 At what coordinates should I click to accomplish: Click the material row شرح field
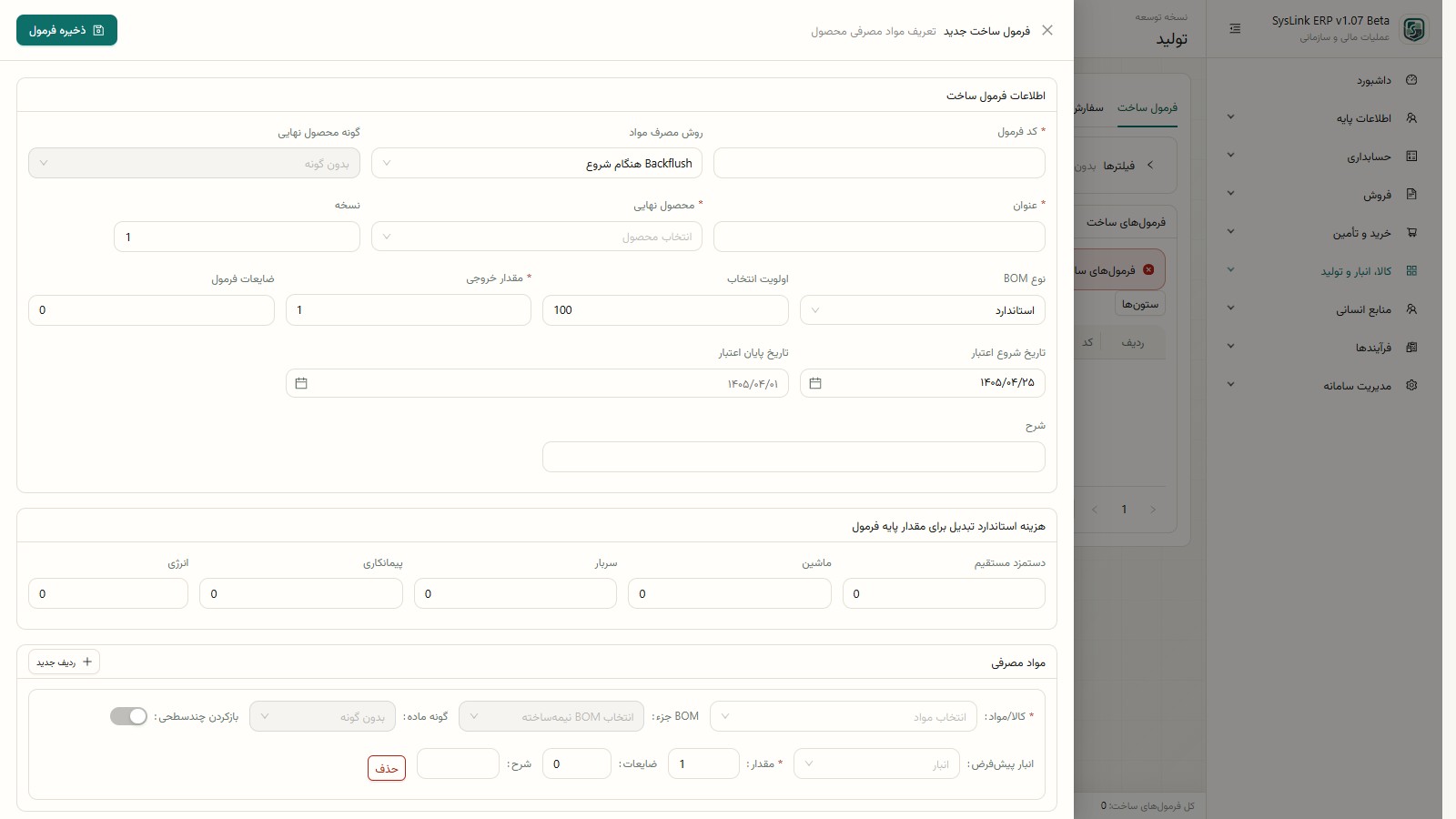point(458,763)
